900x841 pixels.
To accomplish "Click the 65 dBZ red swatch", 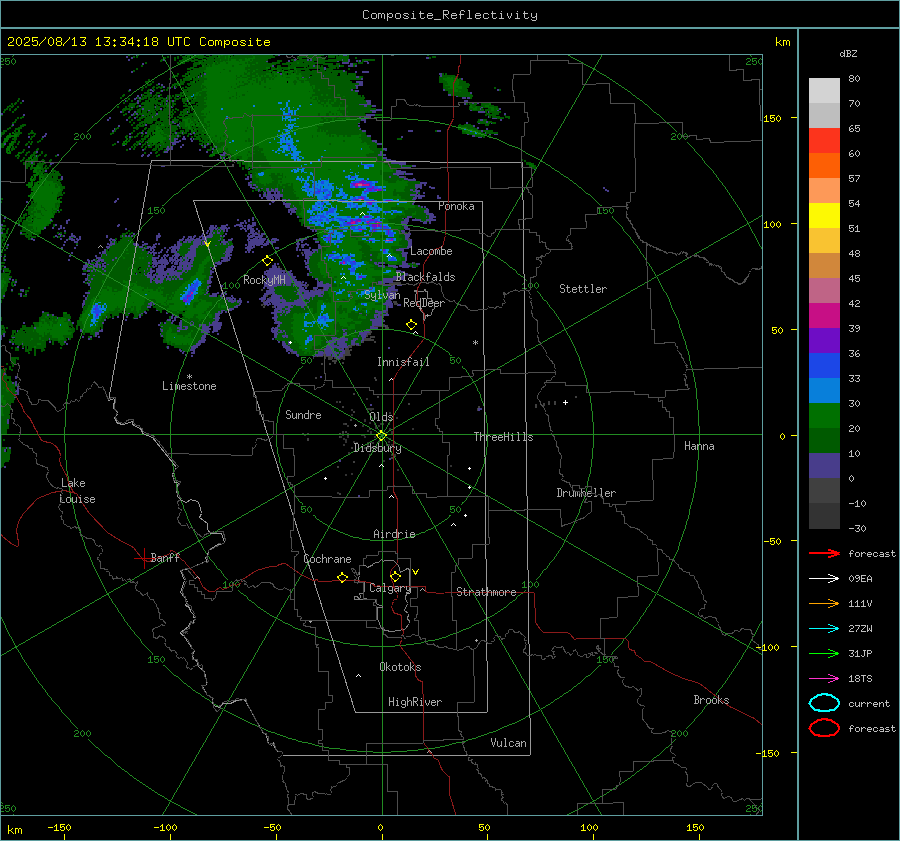I will [824, 140].
